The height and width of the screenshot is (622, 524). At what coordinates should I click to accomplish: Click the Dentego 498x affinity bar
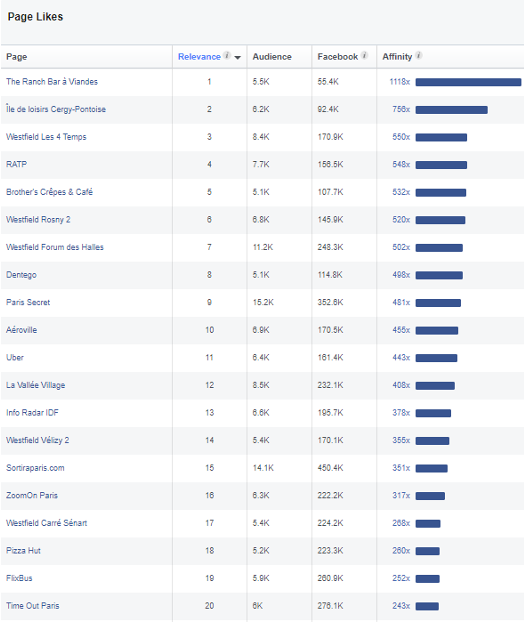tap(439, 275)
